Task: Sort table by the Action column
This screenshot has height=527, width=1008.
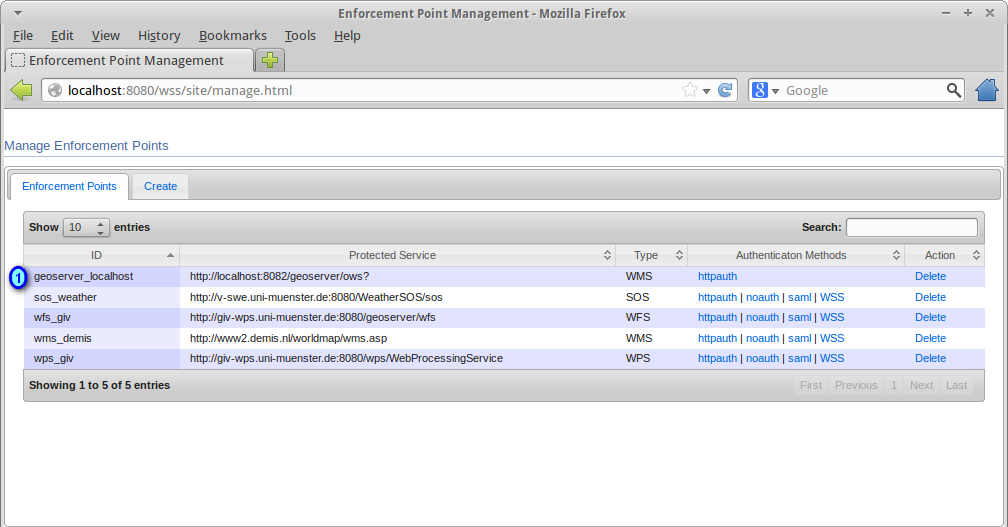Action: (x=944, y=255)
